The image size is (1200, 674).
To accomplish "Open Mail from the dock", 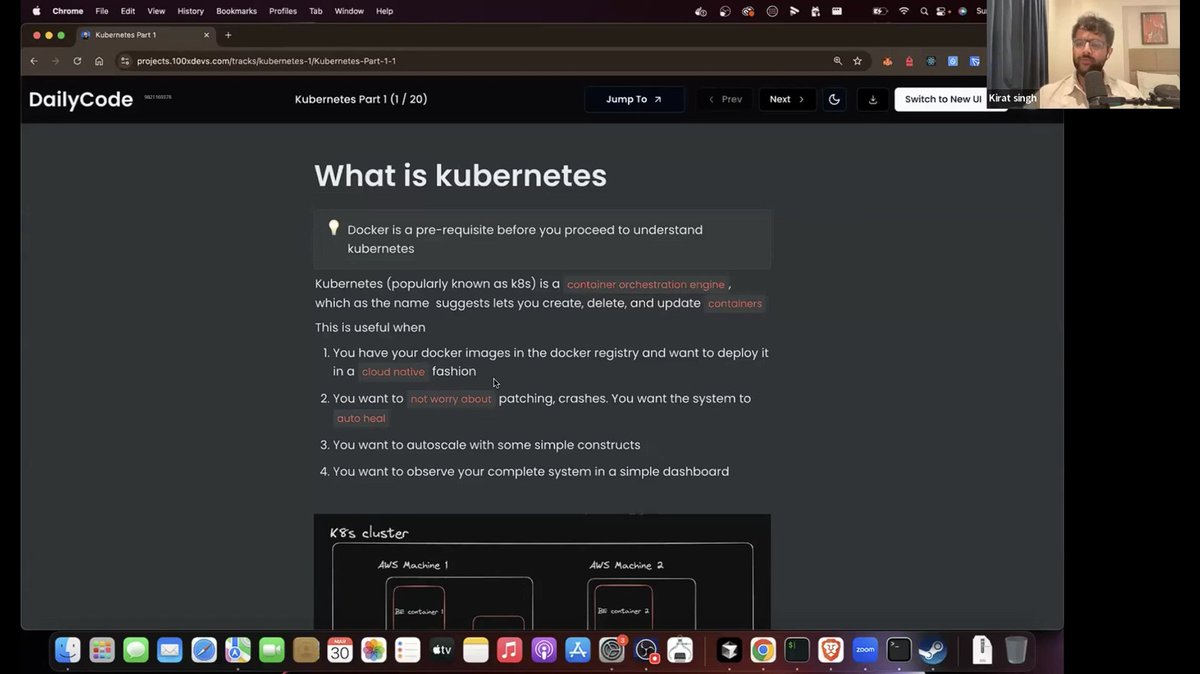I will click(x=170, y=650).
